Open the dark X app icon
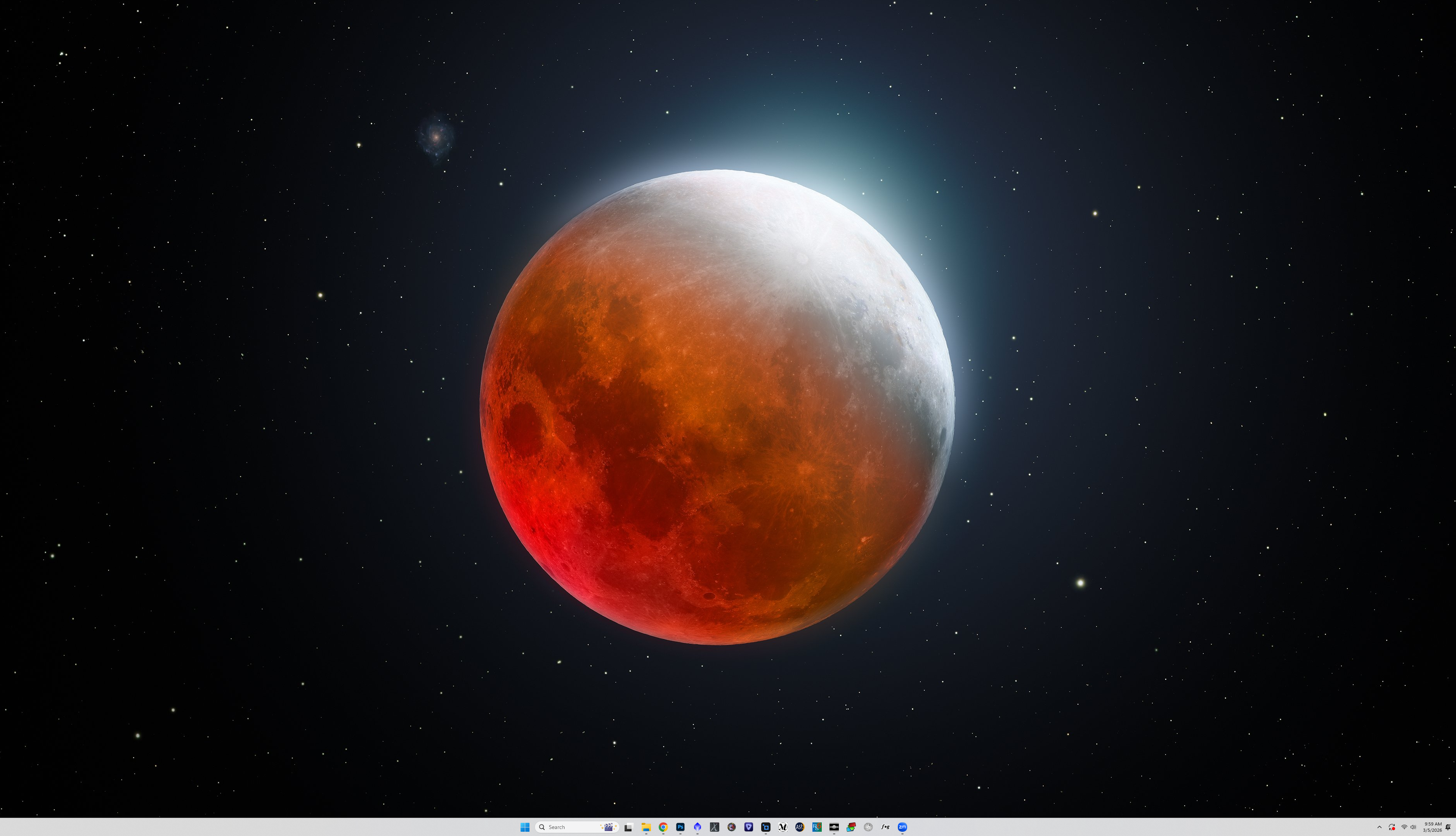The image size is (1456, 836). point(715,827)
